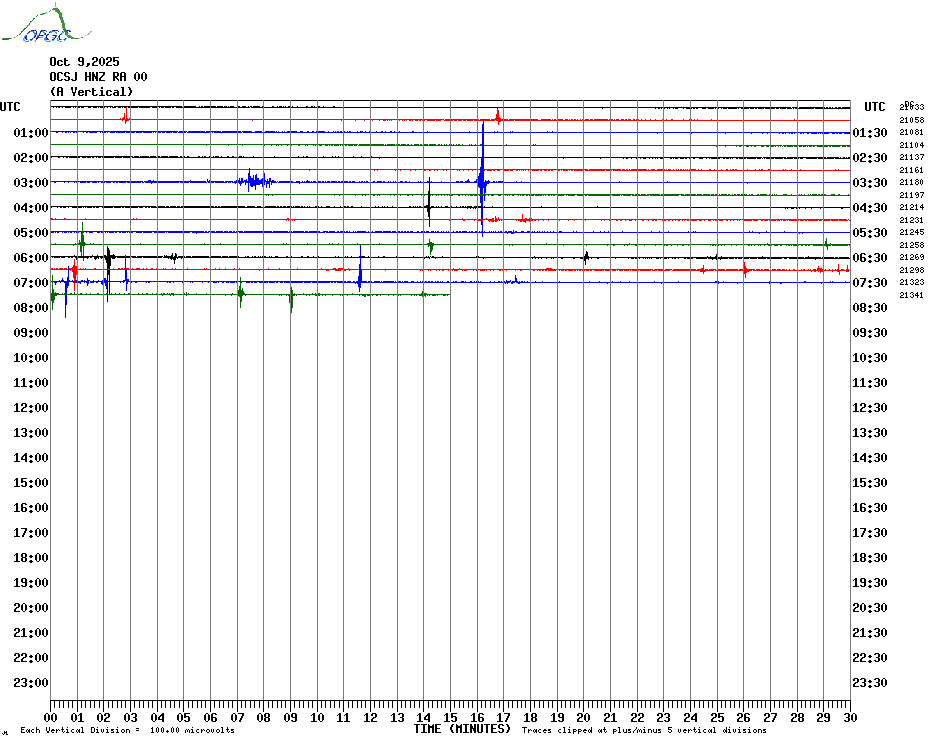Click the 20:00 hour label
Image resolution: width=930 pixels, height=744 pixels.
point(31,608)
